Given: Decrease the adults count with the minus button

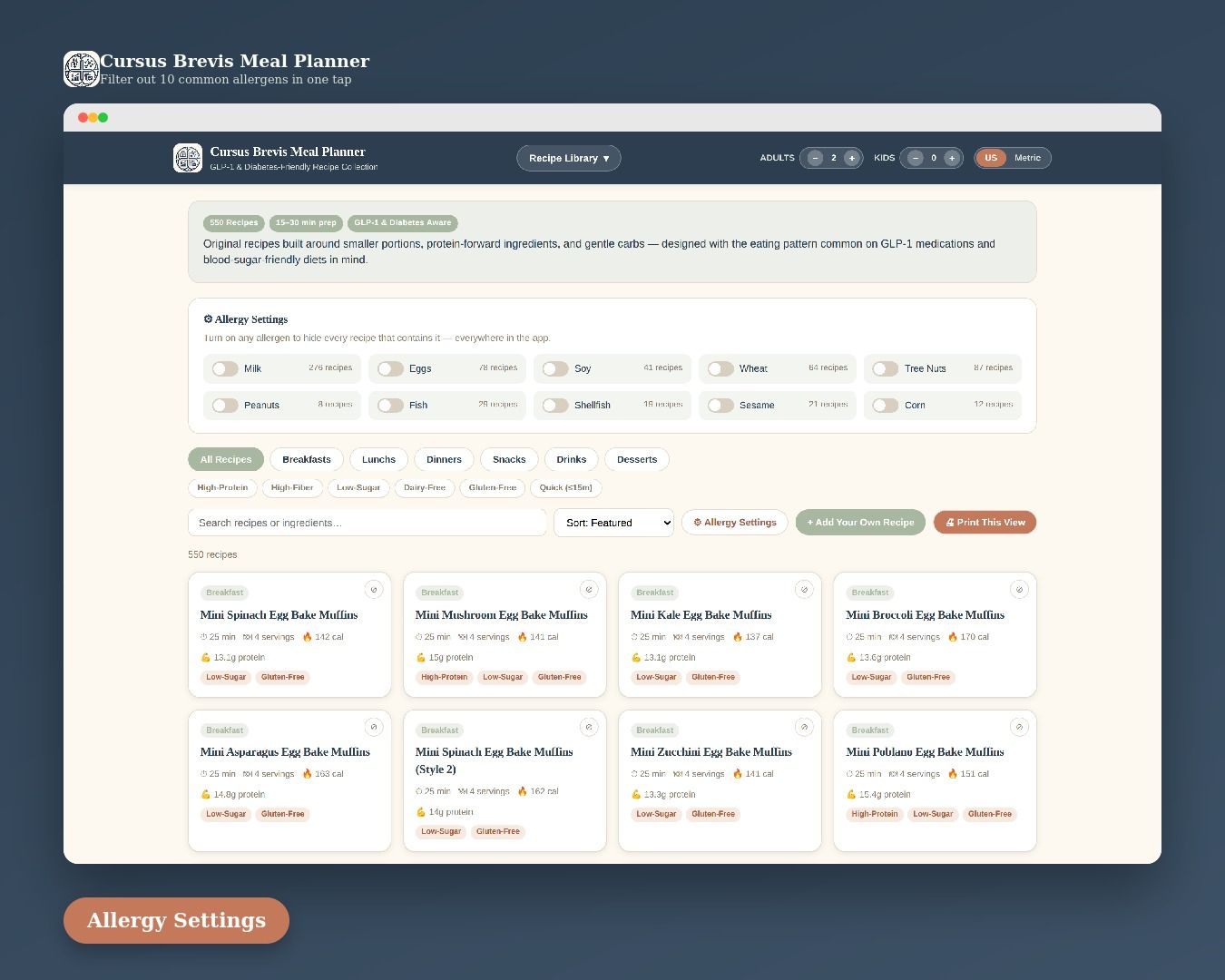Looking at the screenshot, I should click(x=815, y=158).
